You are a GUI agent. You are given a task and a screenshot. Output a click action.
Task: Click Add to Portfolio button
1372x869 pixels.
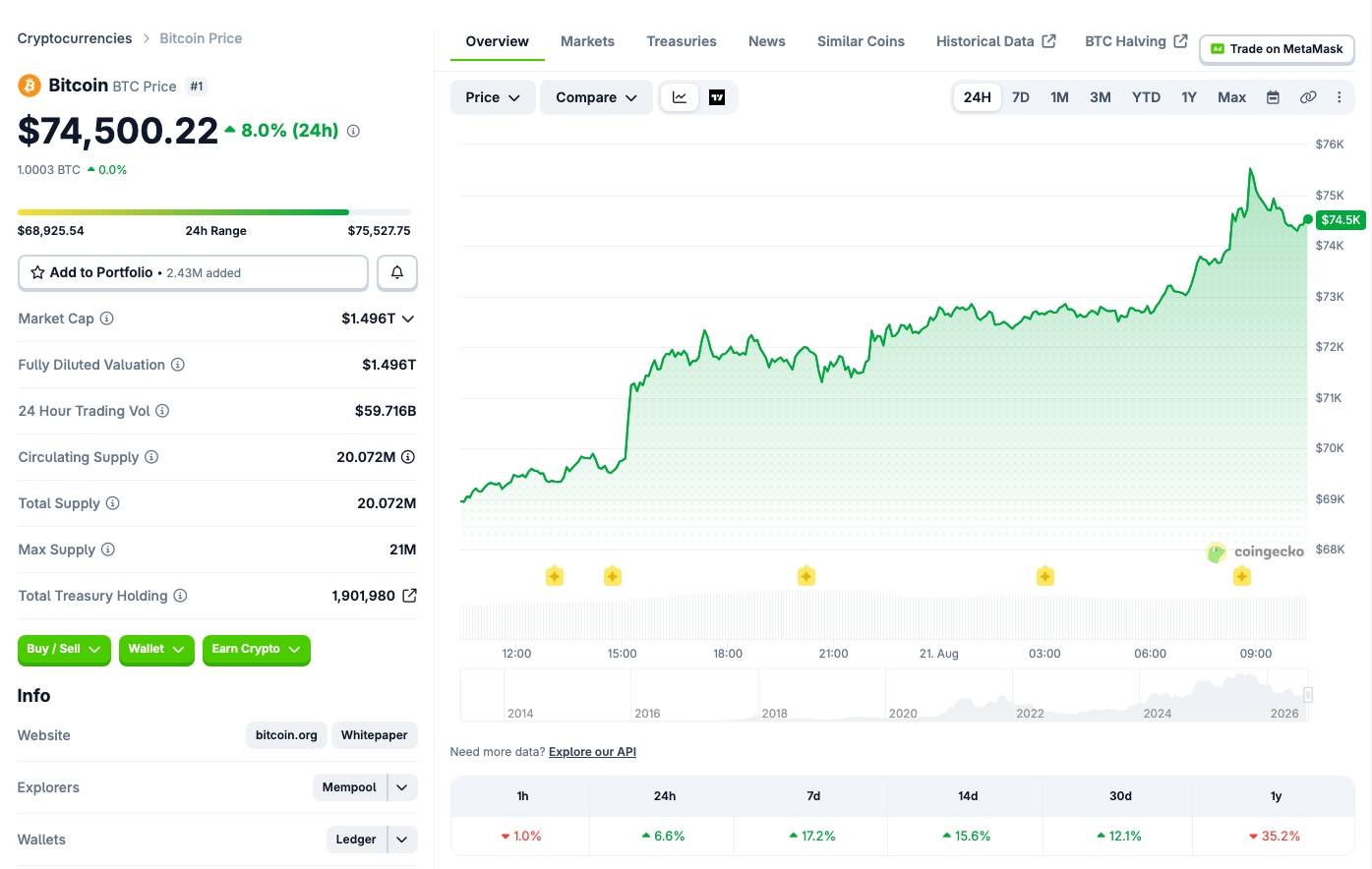(193, 272)
